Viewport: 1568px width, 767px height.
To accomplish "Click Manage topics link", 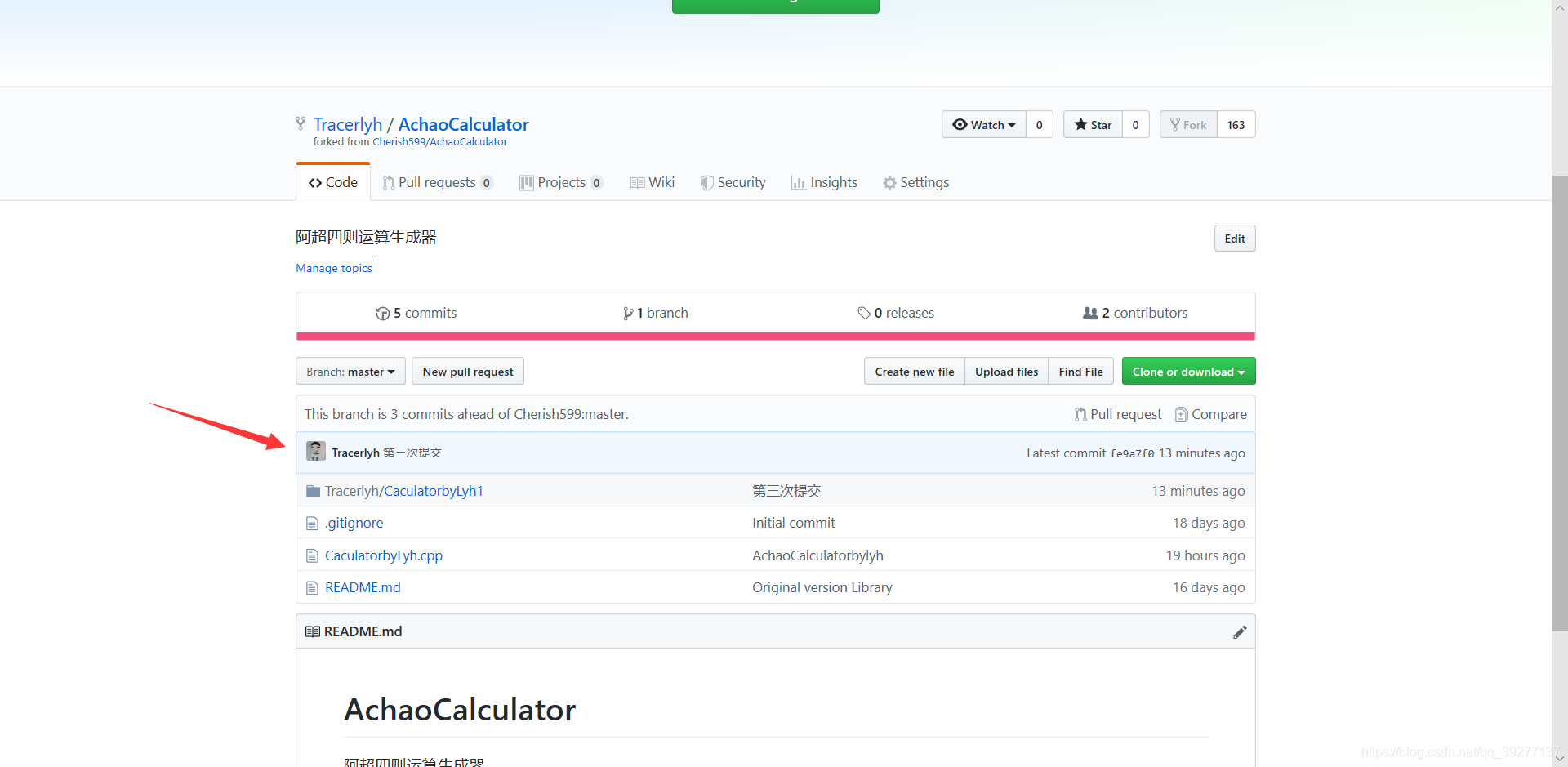I will [x=334, y=268].
